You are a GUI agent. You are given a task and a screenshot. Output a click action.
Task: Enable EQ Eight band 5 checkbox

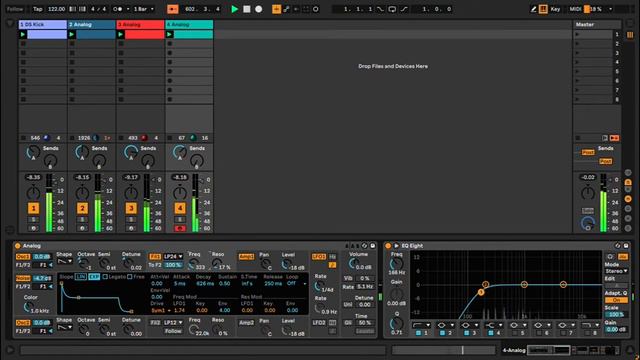[x=515, y=333]
